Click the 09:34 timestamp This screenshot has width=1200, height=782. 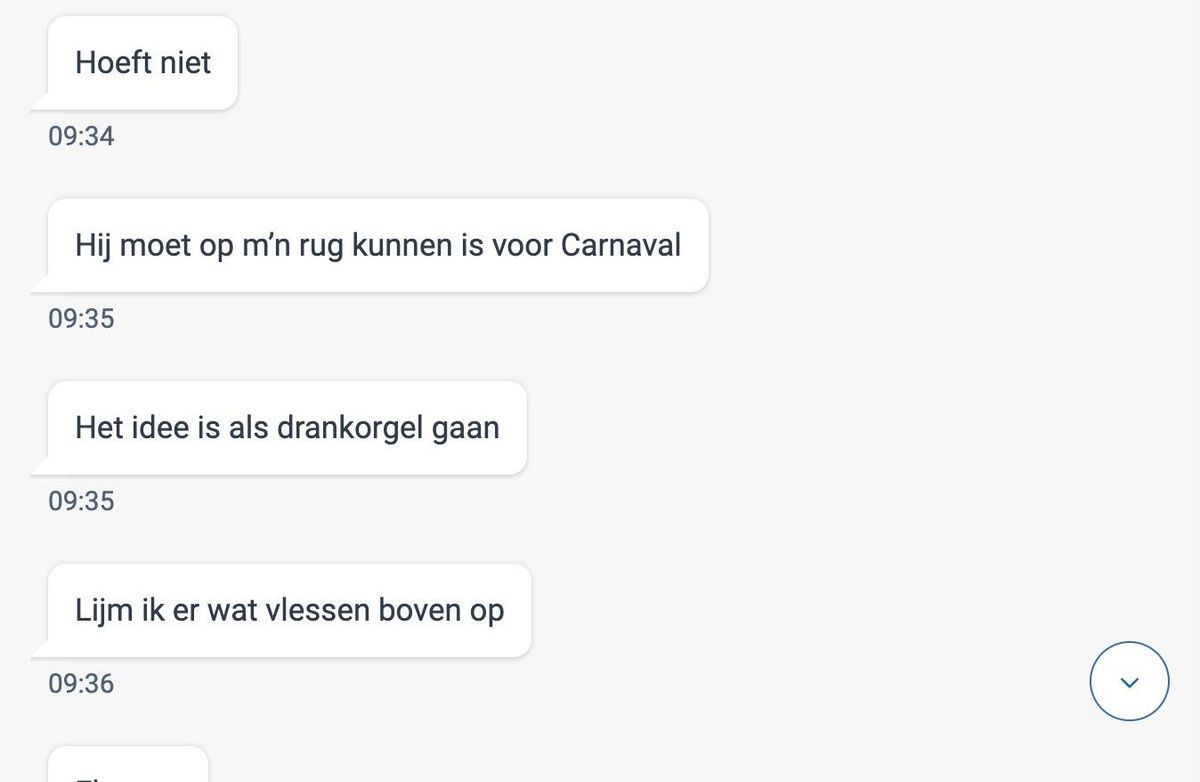click(81, 136)
